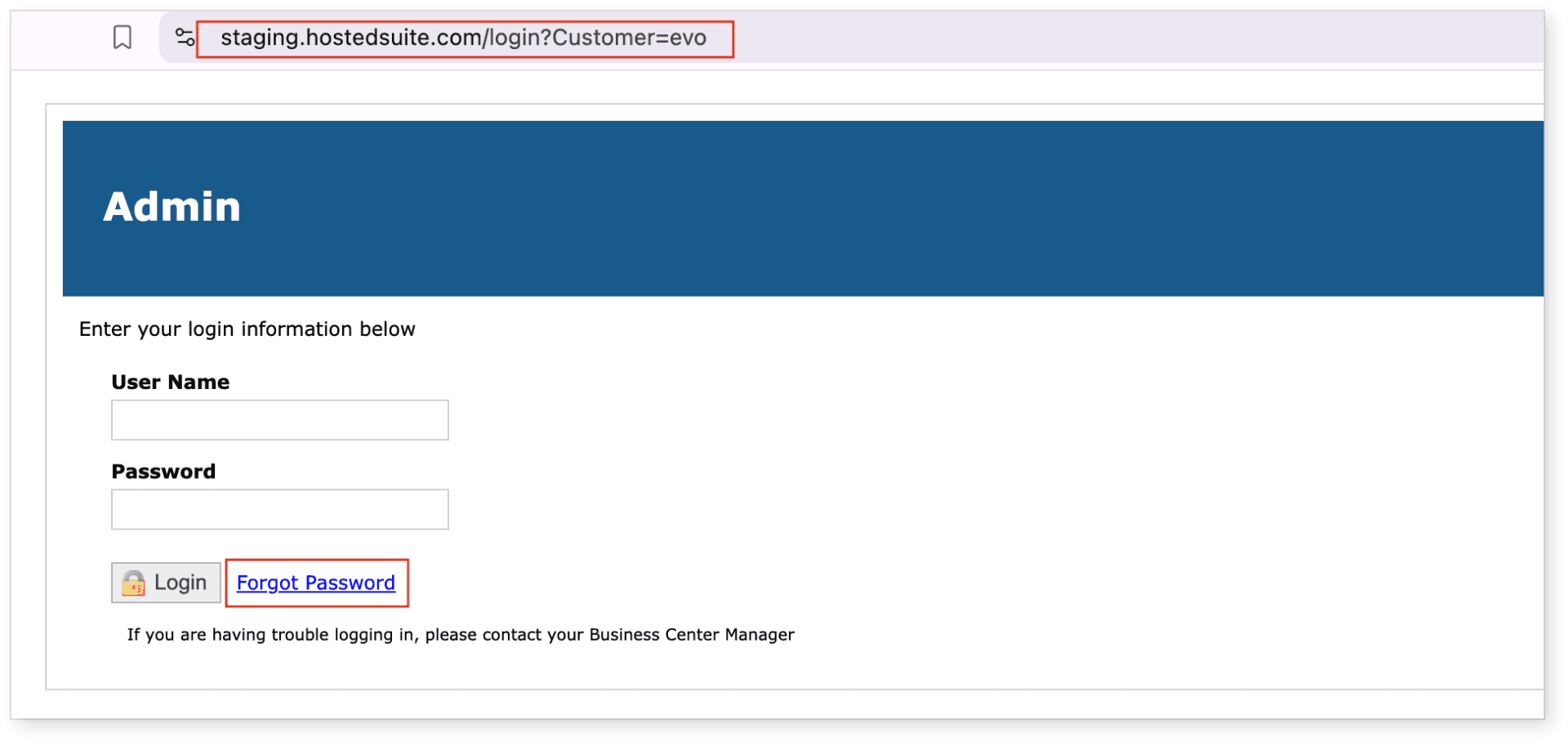
Task: Click the bookmark icon in browser toolbar
Action: pos(122,38)
